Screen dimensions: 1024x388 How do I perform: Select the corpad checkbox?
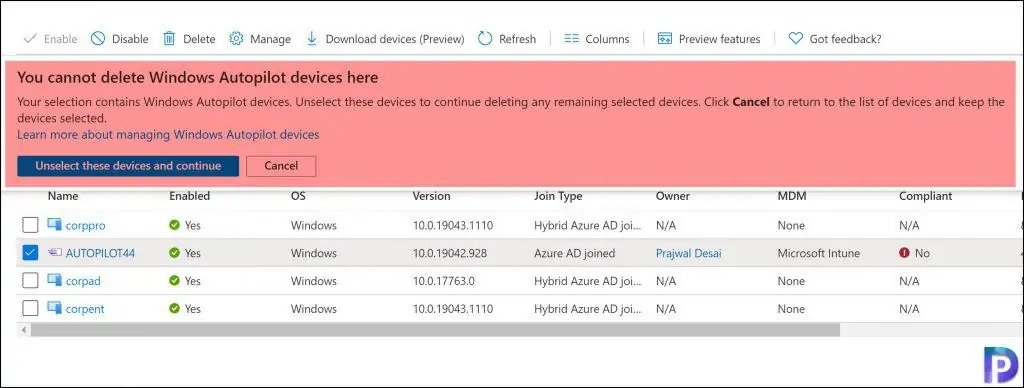31,281
